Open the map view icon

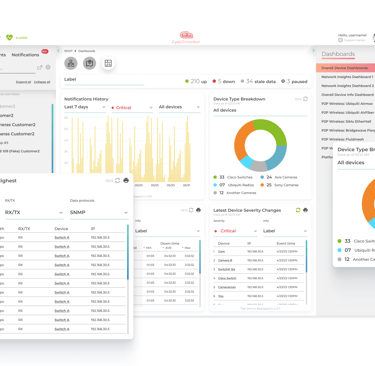click(89, 63)
